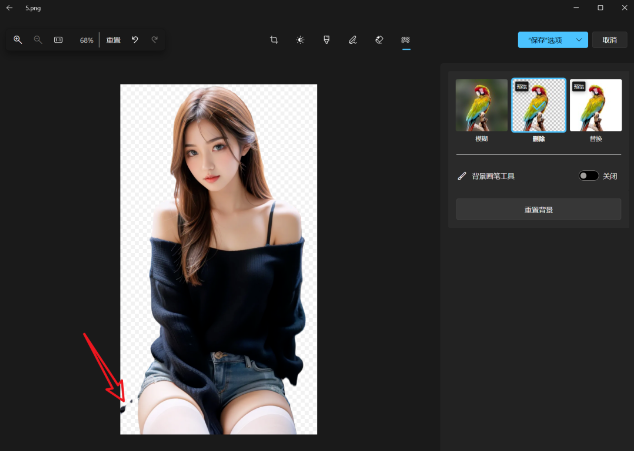This screenshot has width=634, height=451.
Task: Open the erase tool icon
Action: coord(379,40)
